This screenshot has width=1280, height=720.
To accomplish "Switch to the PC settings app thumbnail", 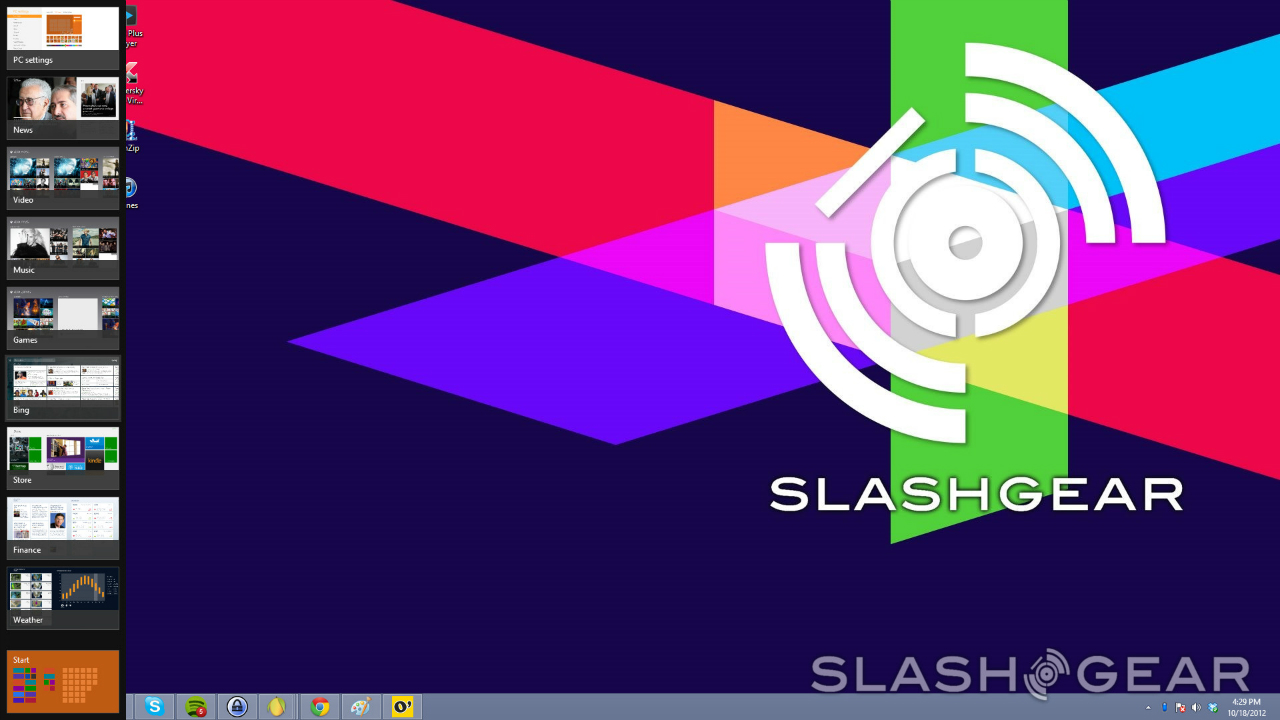I will (x=63, y=38).
